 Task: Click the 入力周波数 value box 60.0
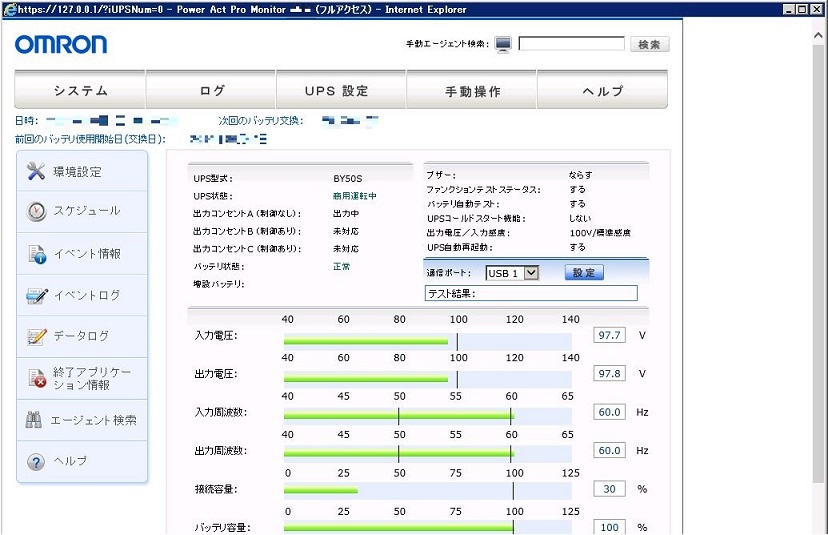point(609,412)
